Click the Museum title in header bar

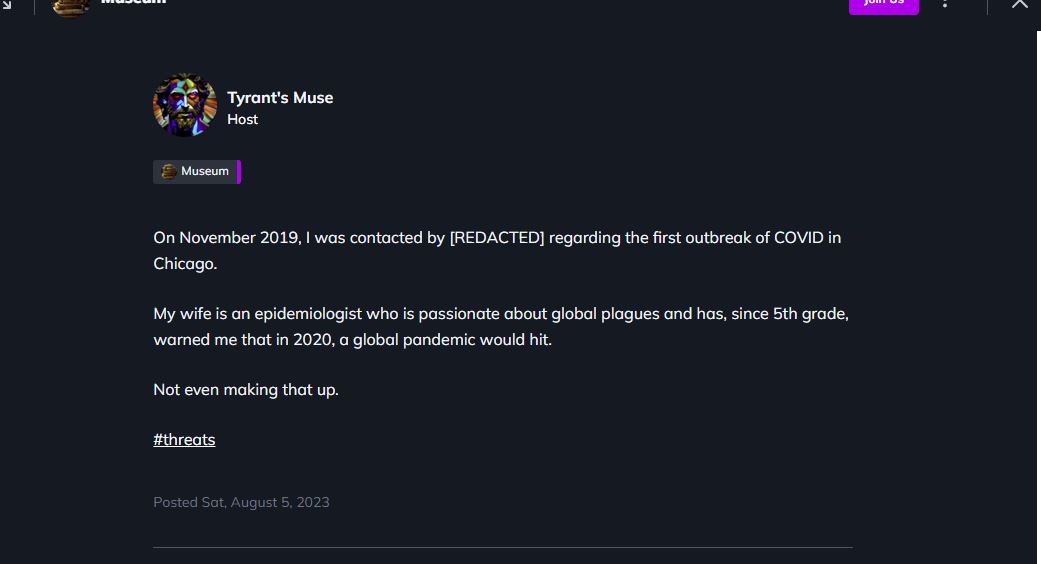133,3
